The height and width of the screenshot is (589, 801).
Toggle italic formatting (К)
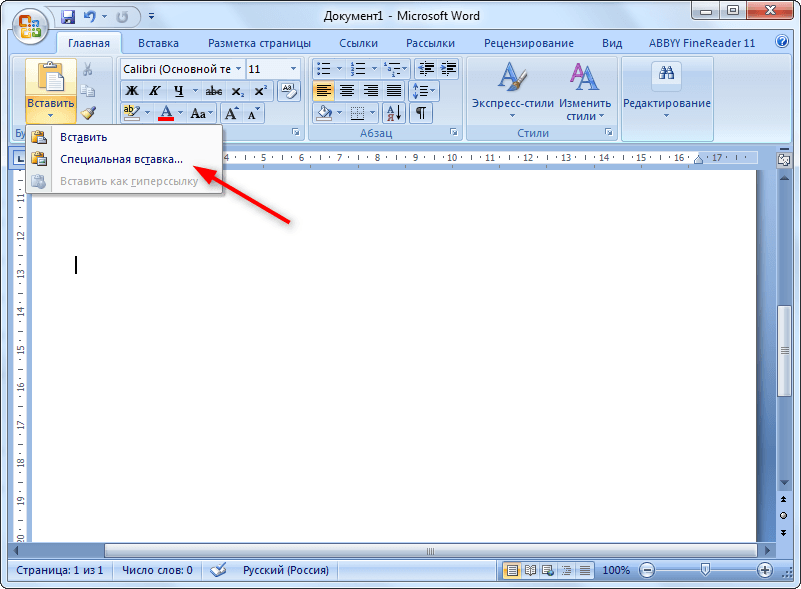[x=155, y=91]
